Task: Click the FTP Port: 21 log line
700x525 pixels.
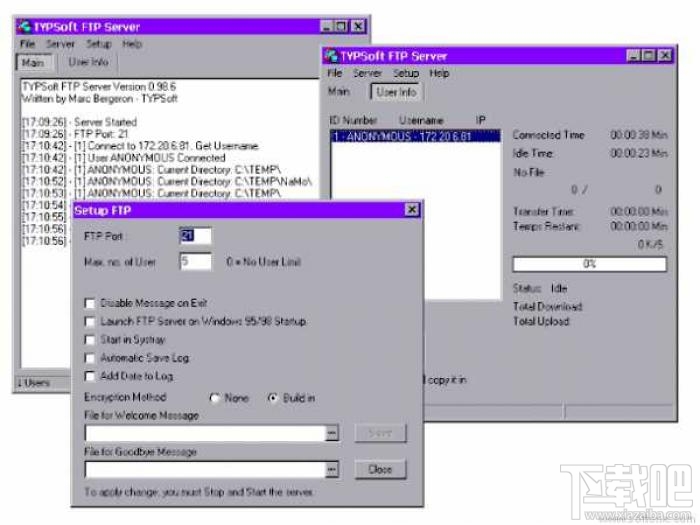Action: coord(75,133)
